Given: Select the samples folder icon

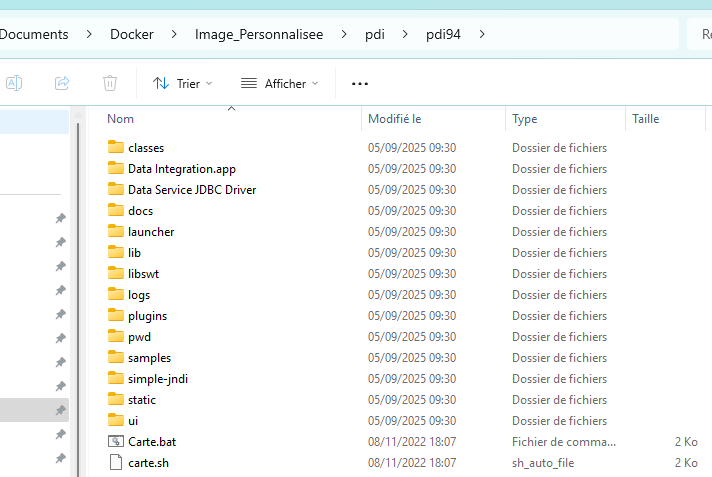Looking at the screenshot, I should 116,357.
